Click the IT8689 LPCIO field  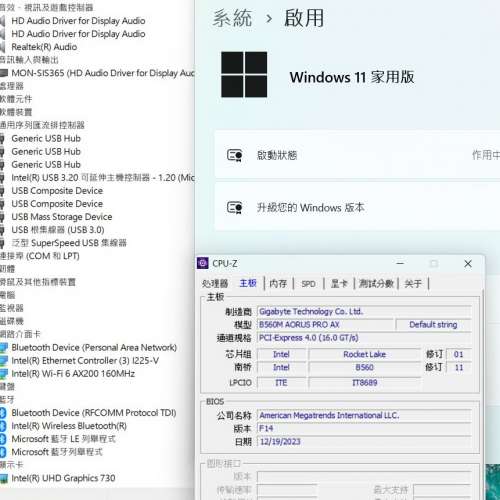tap(365, 383)
